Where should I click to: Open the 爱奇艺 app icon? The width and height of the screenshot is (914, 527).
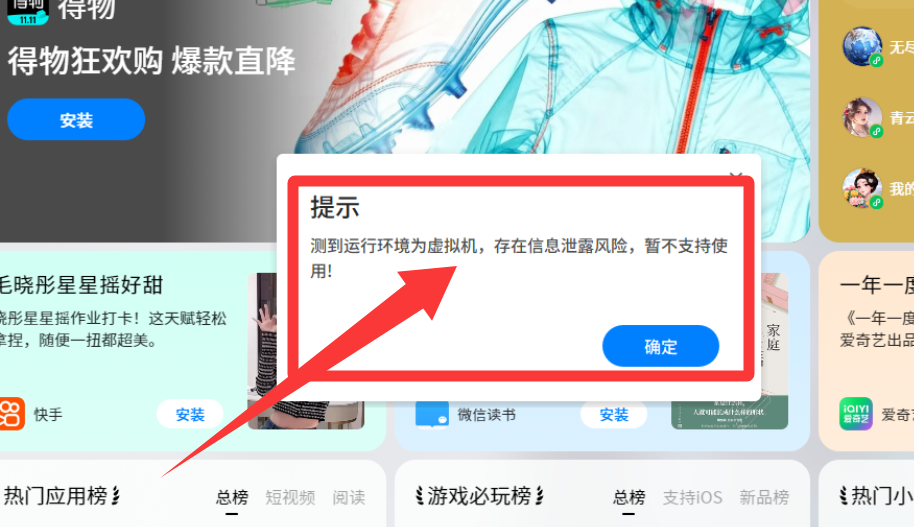[856, 414]
